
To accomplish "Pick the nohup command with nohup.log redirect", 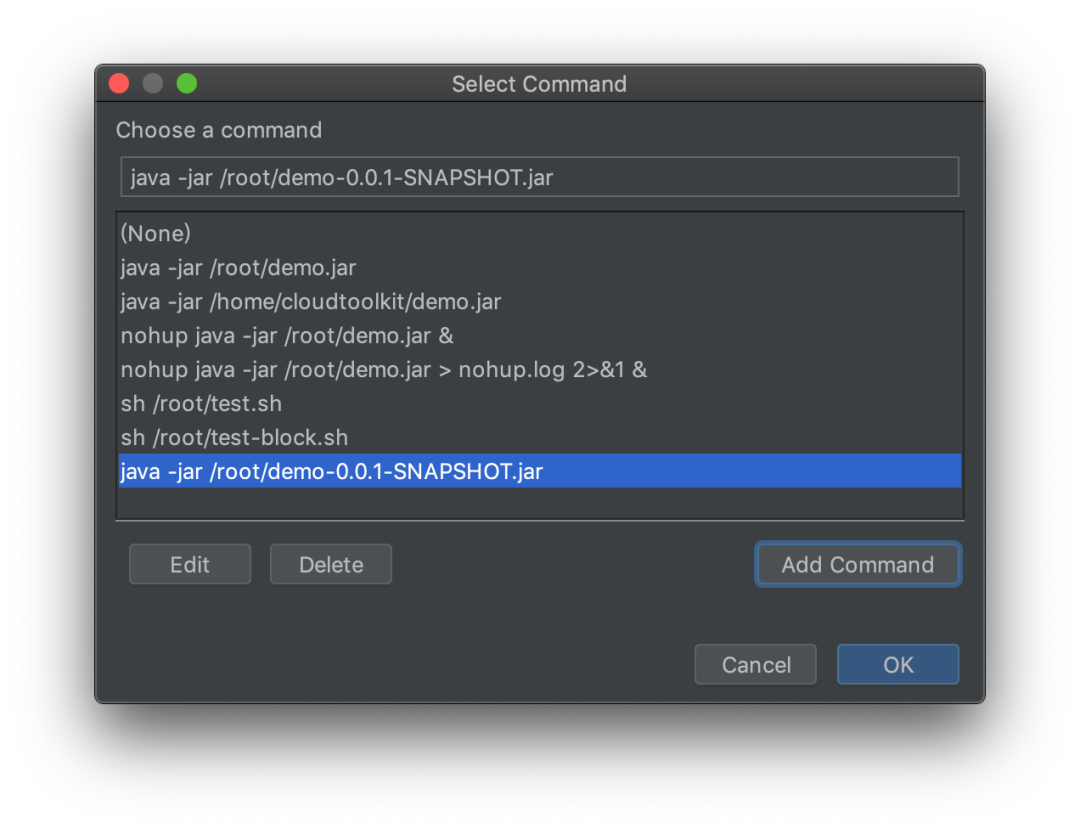I will tap(384, 370).
